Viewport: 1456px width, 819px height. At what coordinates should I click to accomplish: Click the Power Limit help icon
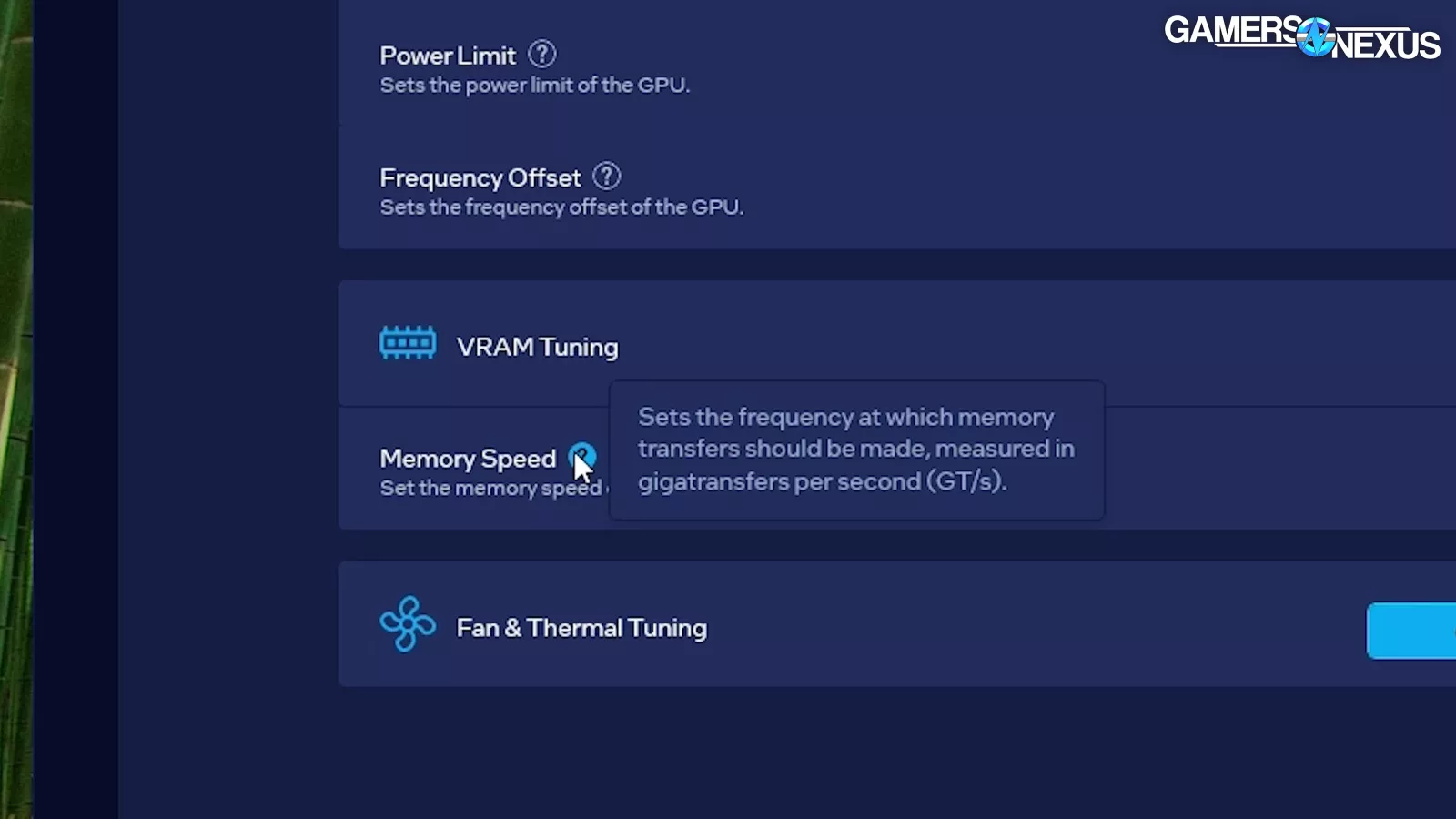click(x=541, y=55)
